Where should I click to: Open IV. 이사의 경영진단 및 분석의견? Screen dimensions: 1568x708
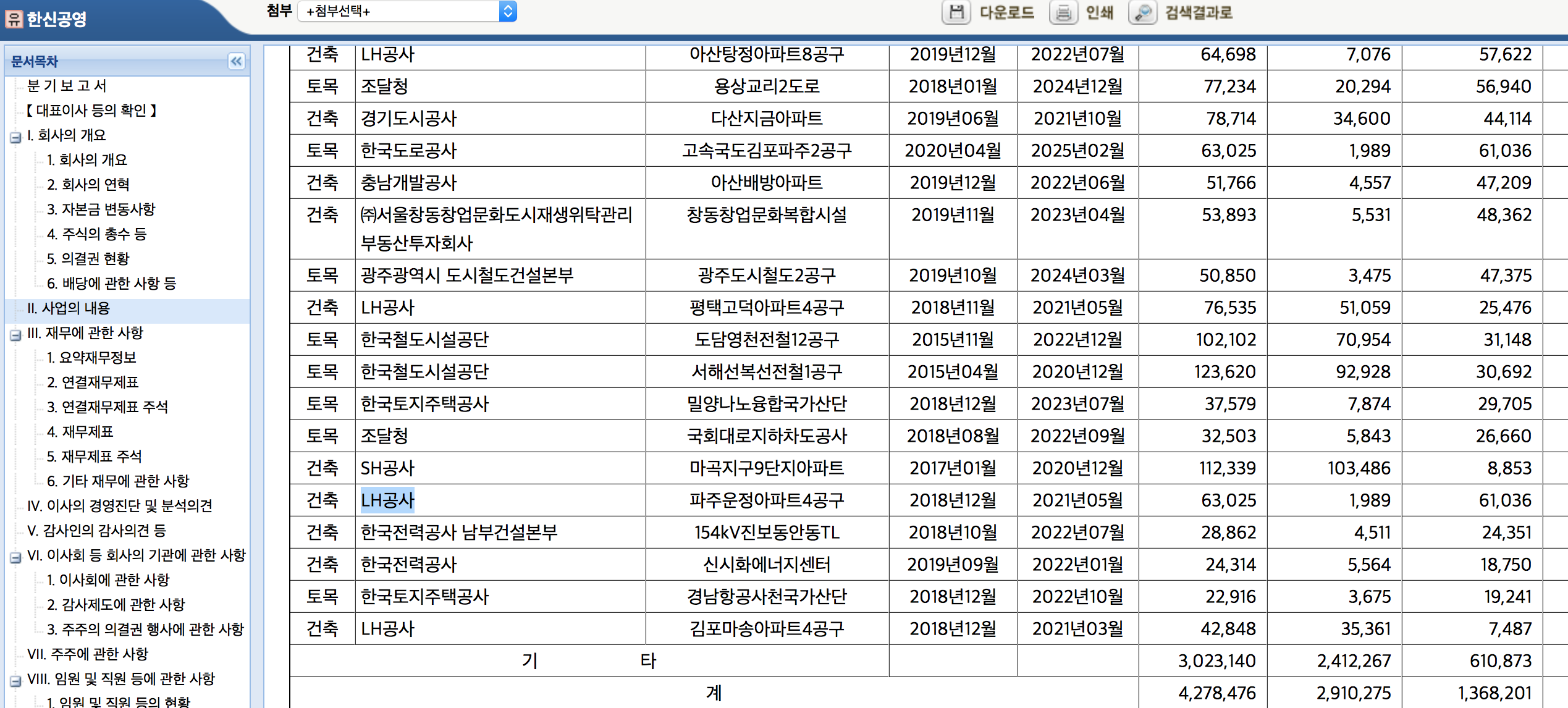[120, 506]
